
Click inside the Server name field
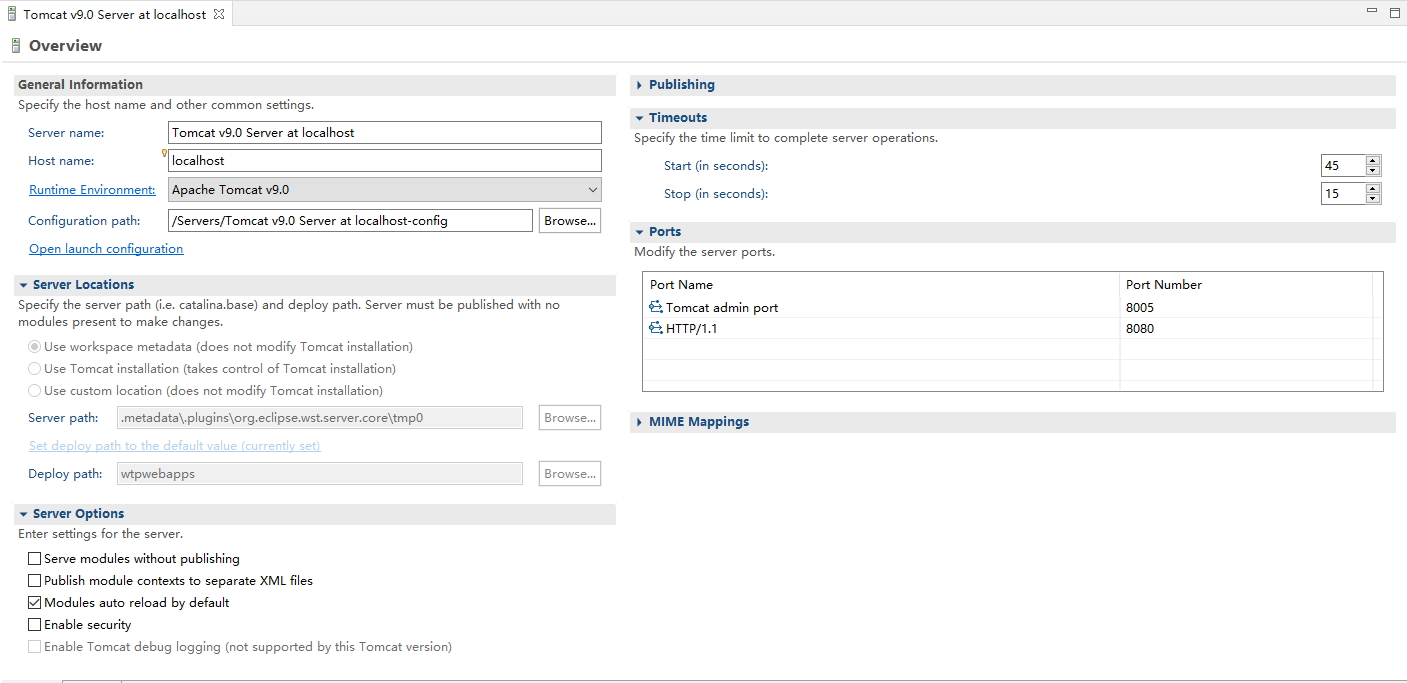point(384,132)
